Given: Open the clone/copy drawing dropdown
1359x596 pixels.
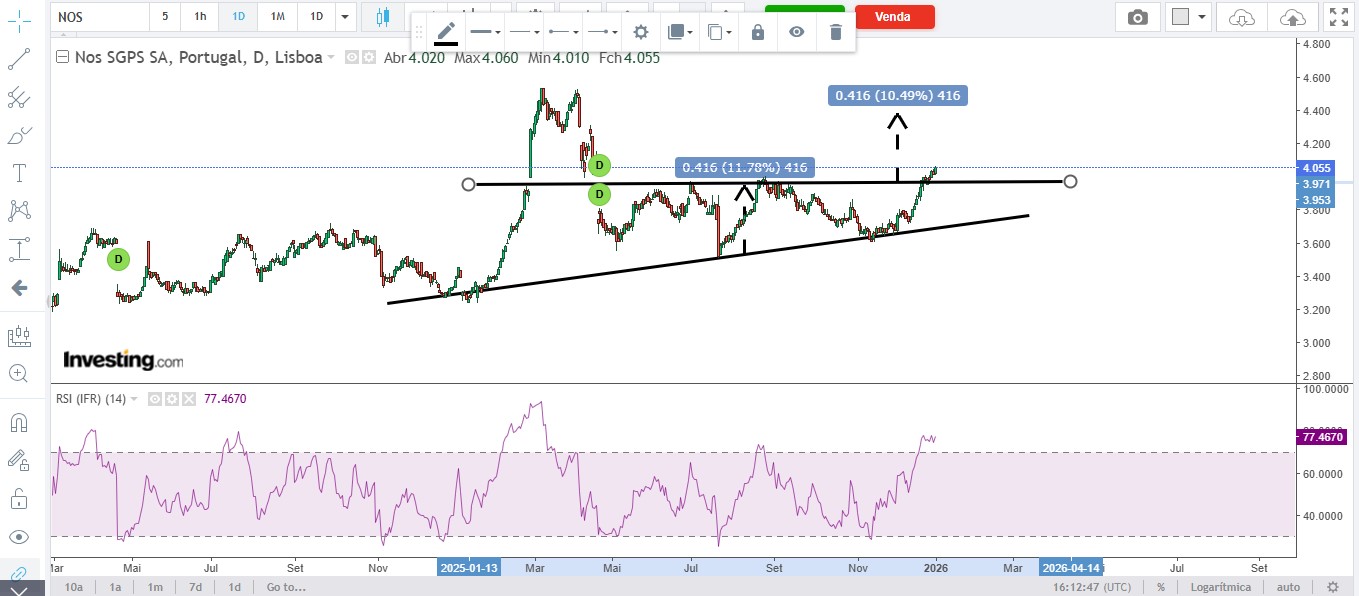Looking at the screenshot, I should [720, 33].
